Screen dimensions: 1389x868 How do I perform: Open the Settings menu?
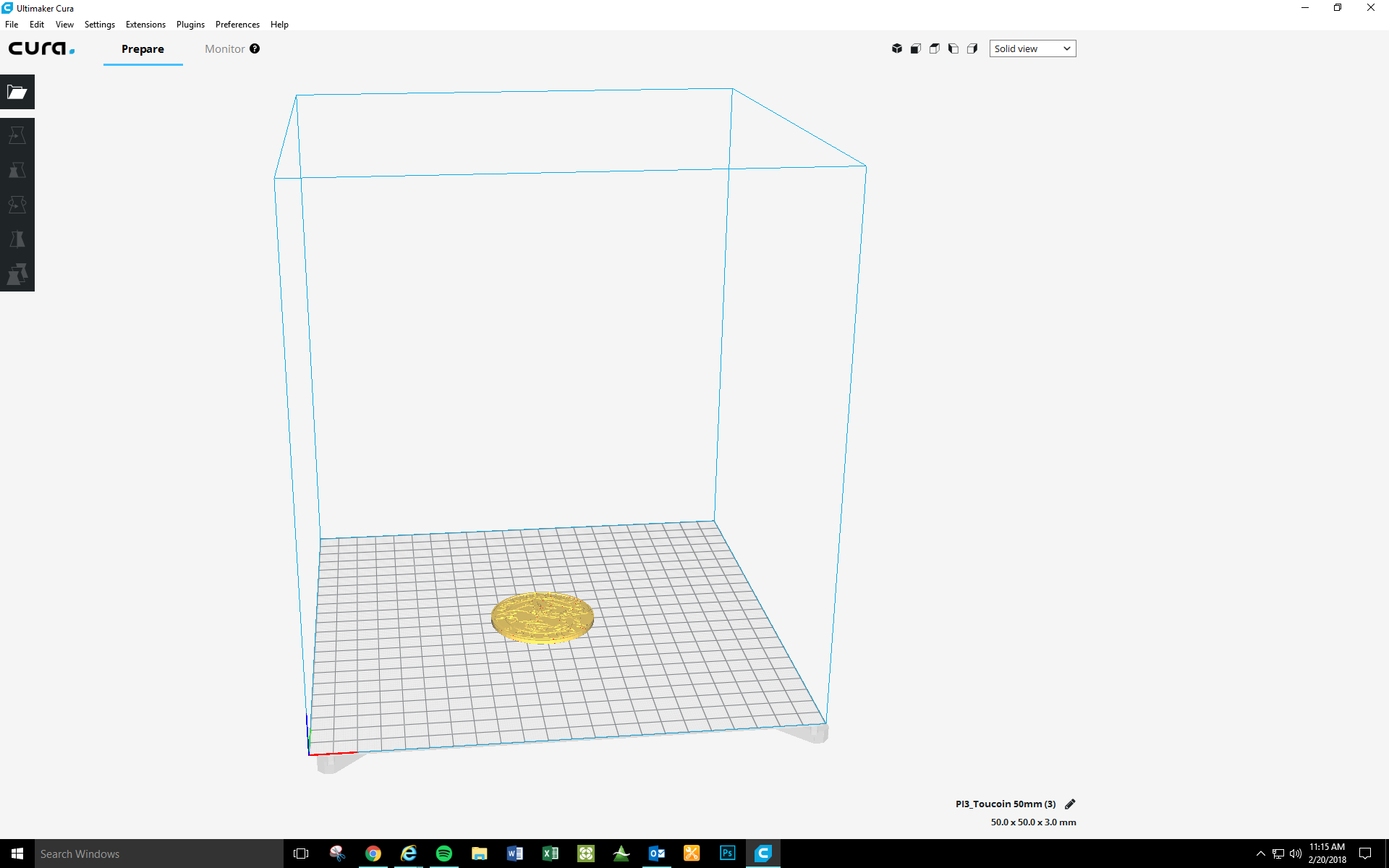point(100,25)
